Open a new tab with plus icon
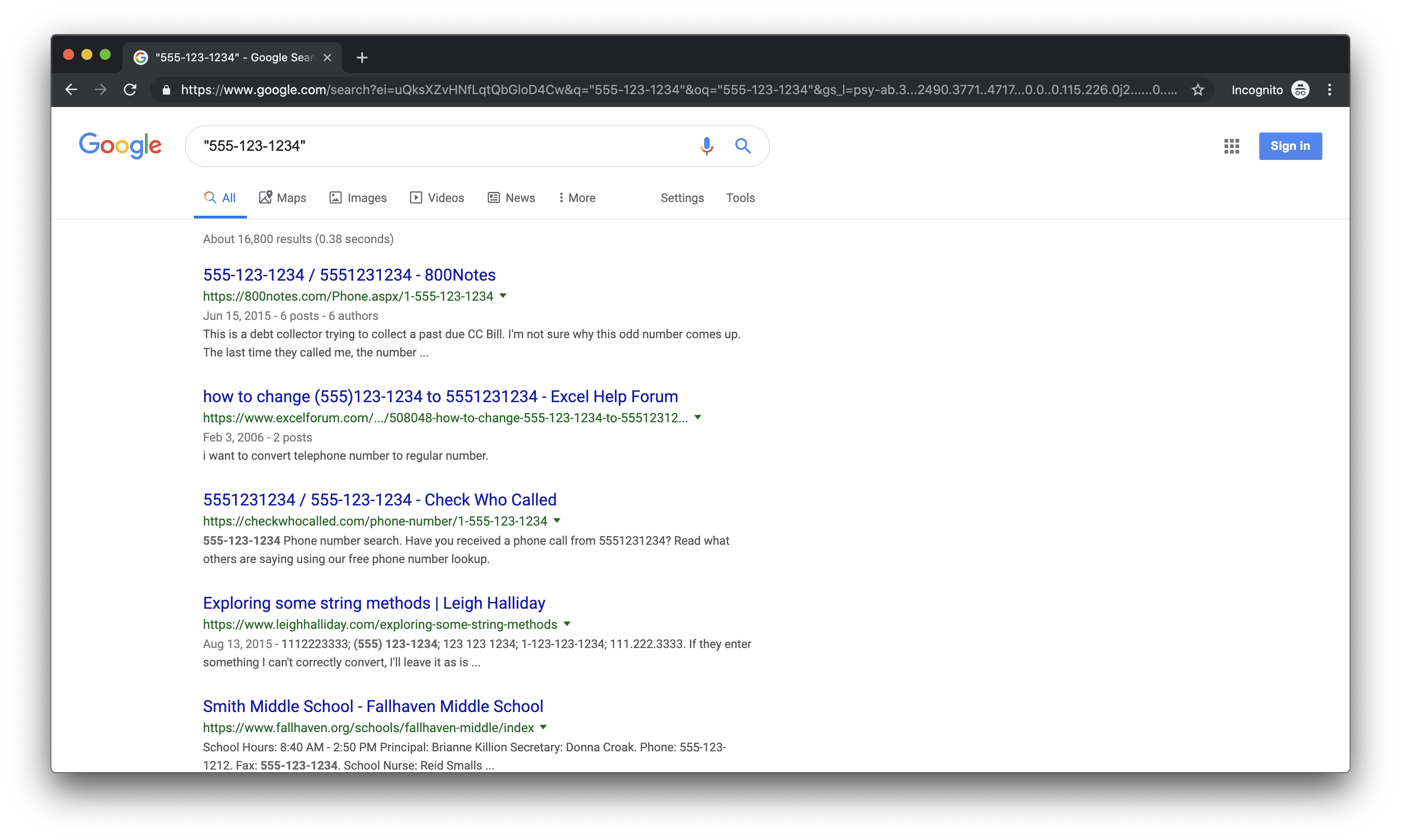 click(x=362, y=58)
